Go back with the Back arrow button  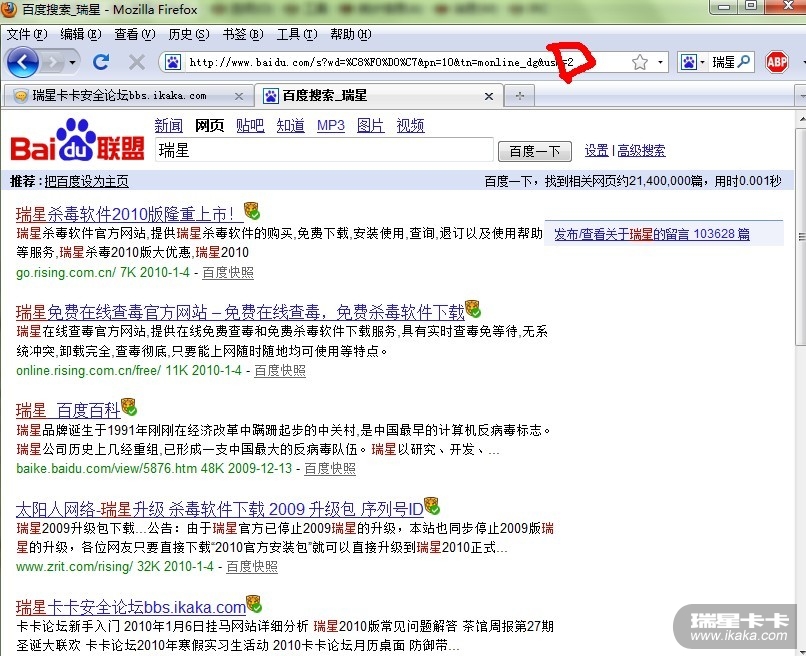(x=22, y=62)
